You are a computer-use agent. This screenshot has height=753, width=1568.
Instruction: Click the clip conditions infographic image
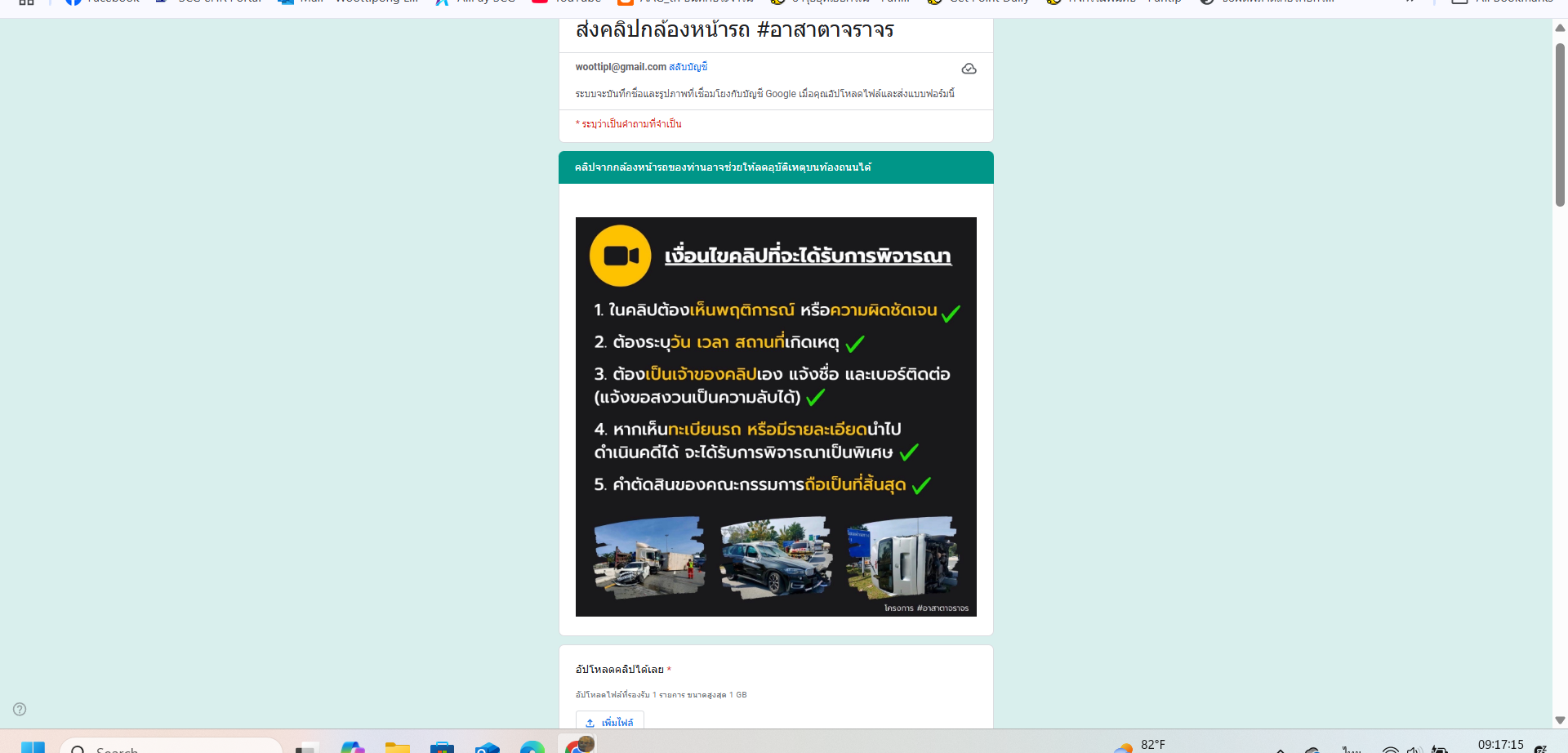tap(776, 417)
